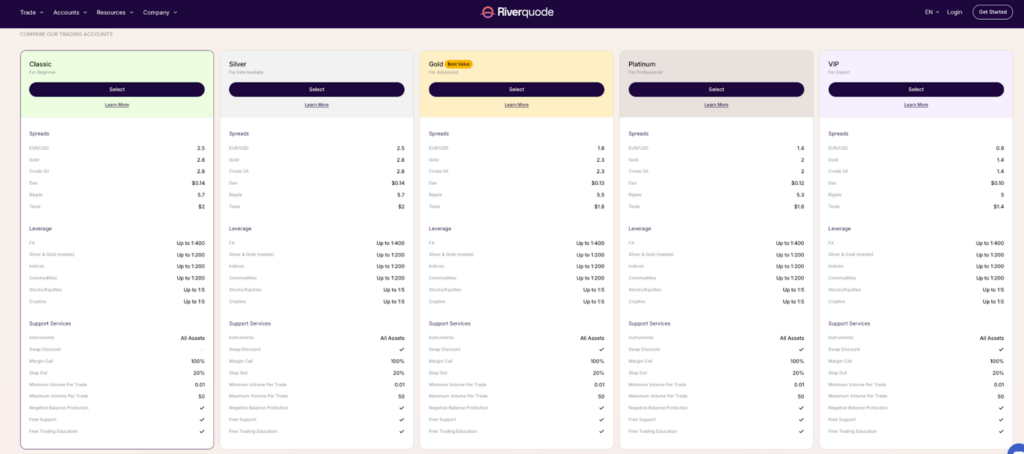The image size is (1024, 454).
Task: Click Negative Balance Protection checkmark in Gold card
Action: (602, 407)
